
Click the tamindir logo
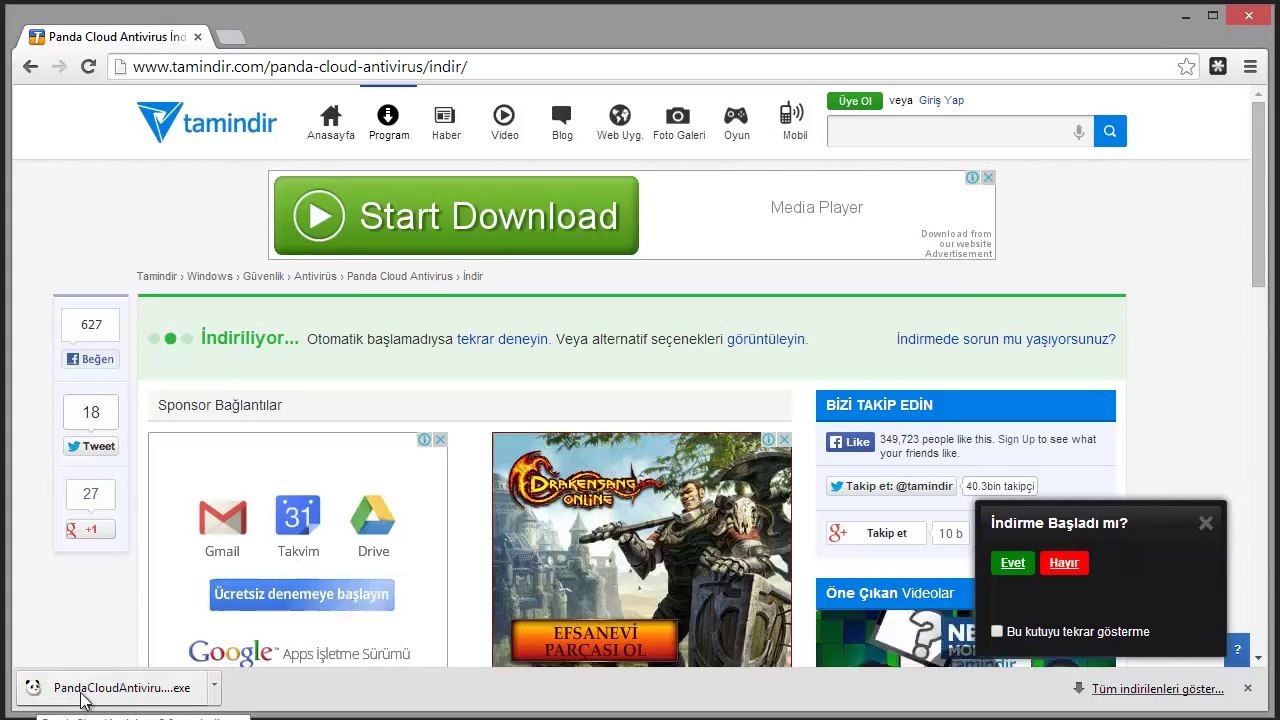(207, 121)
